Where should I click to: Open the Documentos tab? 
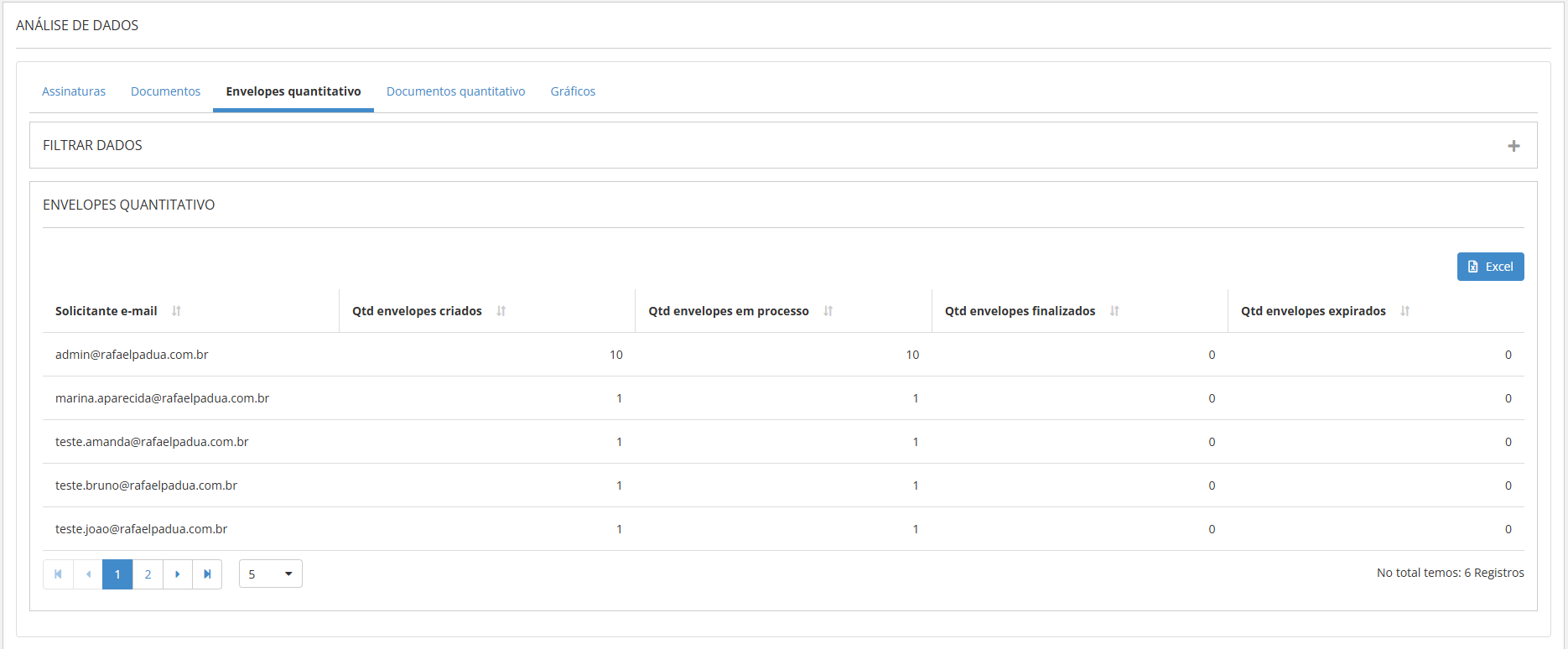coord(165,91)
